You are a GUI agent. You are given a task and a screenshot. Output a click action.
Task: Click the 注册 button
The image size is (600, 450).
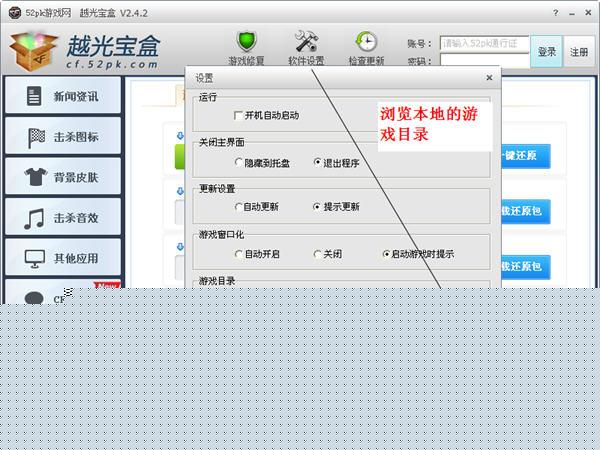(x=579, y=52)
